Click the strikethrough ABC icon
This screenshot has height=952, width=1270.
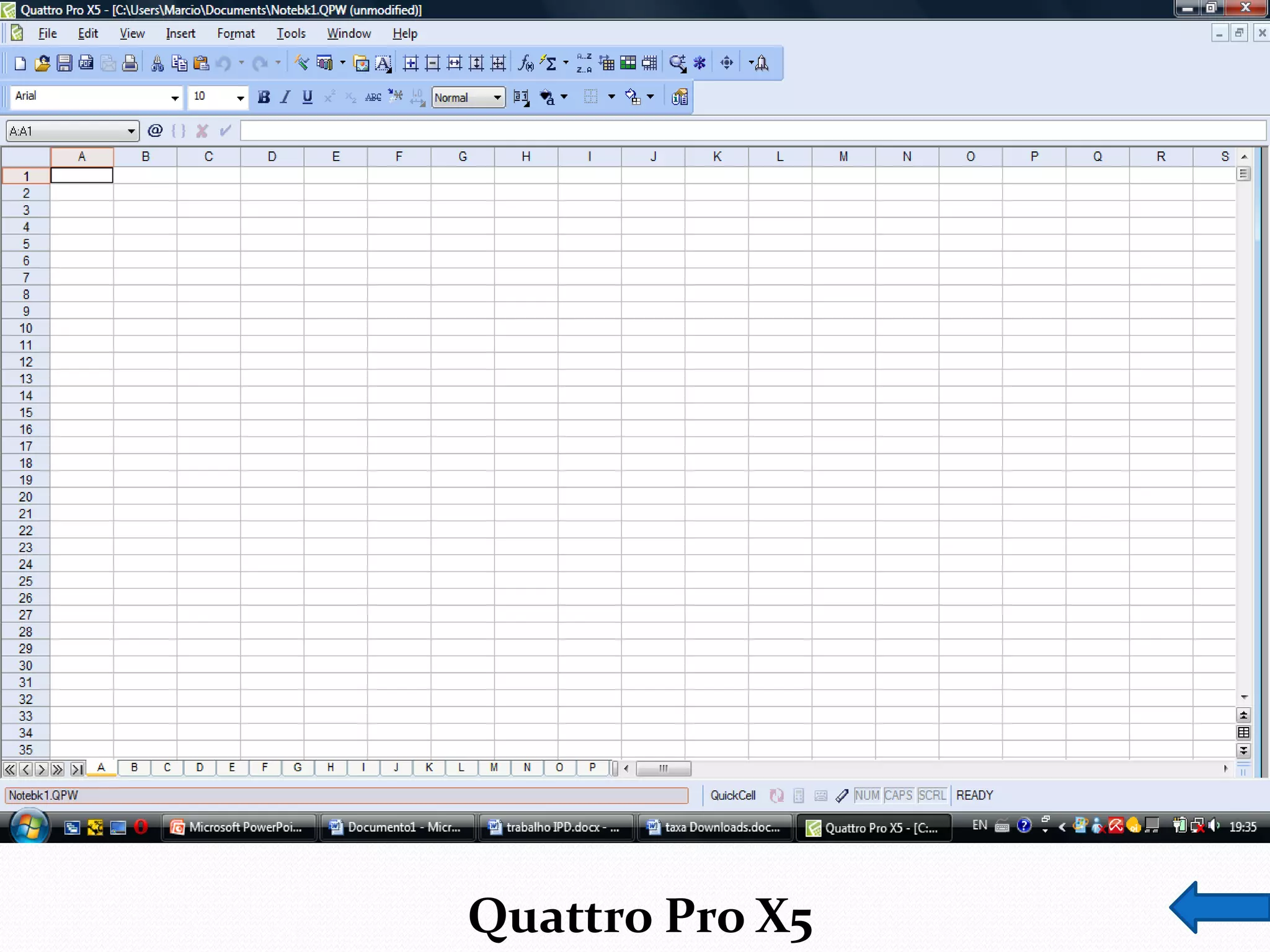(x=373, y=97)
